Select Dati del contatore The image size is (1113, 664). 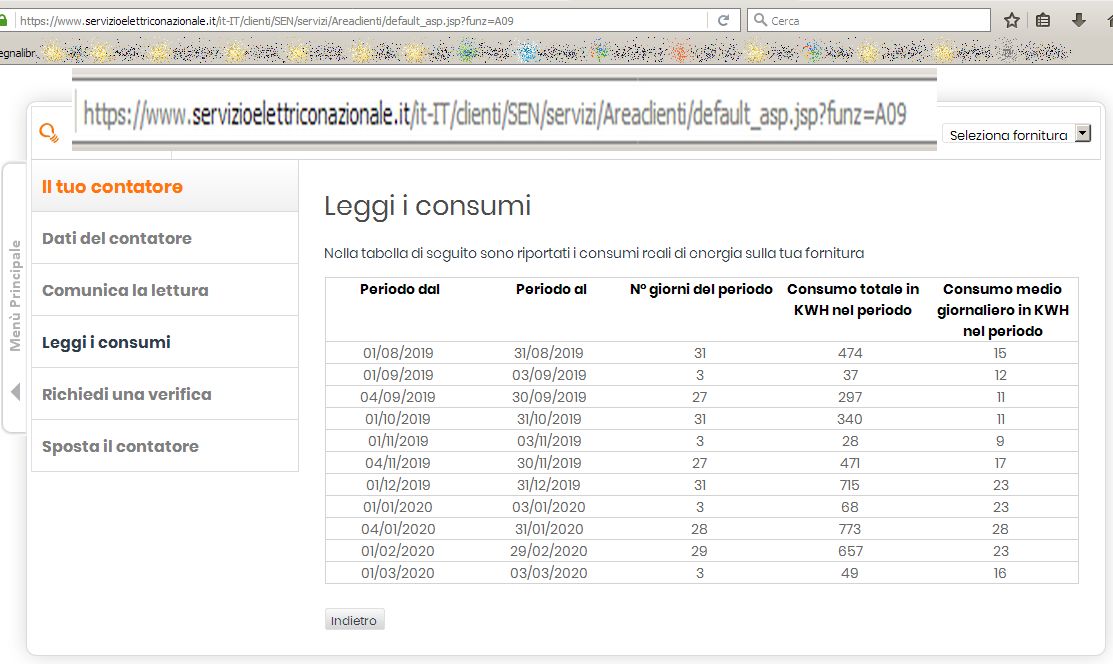pyautogui.click(x=117, y=238)
